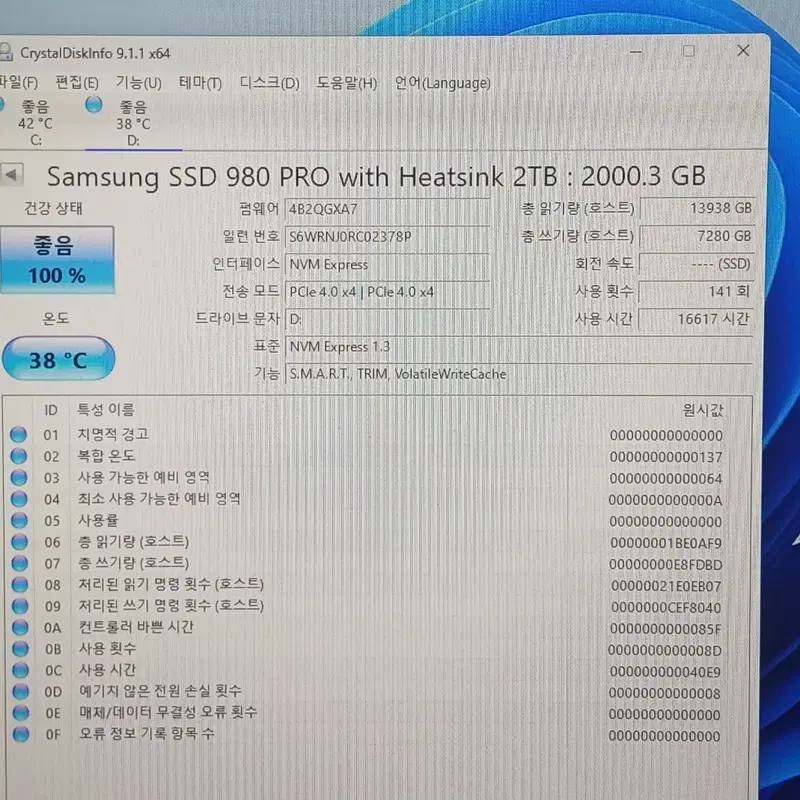Select the 치명적 경고 attribute row
This screenshot has height=800, width=800.
[x=378, y=435]
